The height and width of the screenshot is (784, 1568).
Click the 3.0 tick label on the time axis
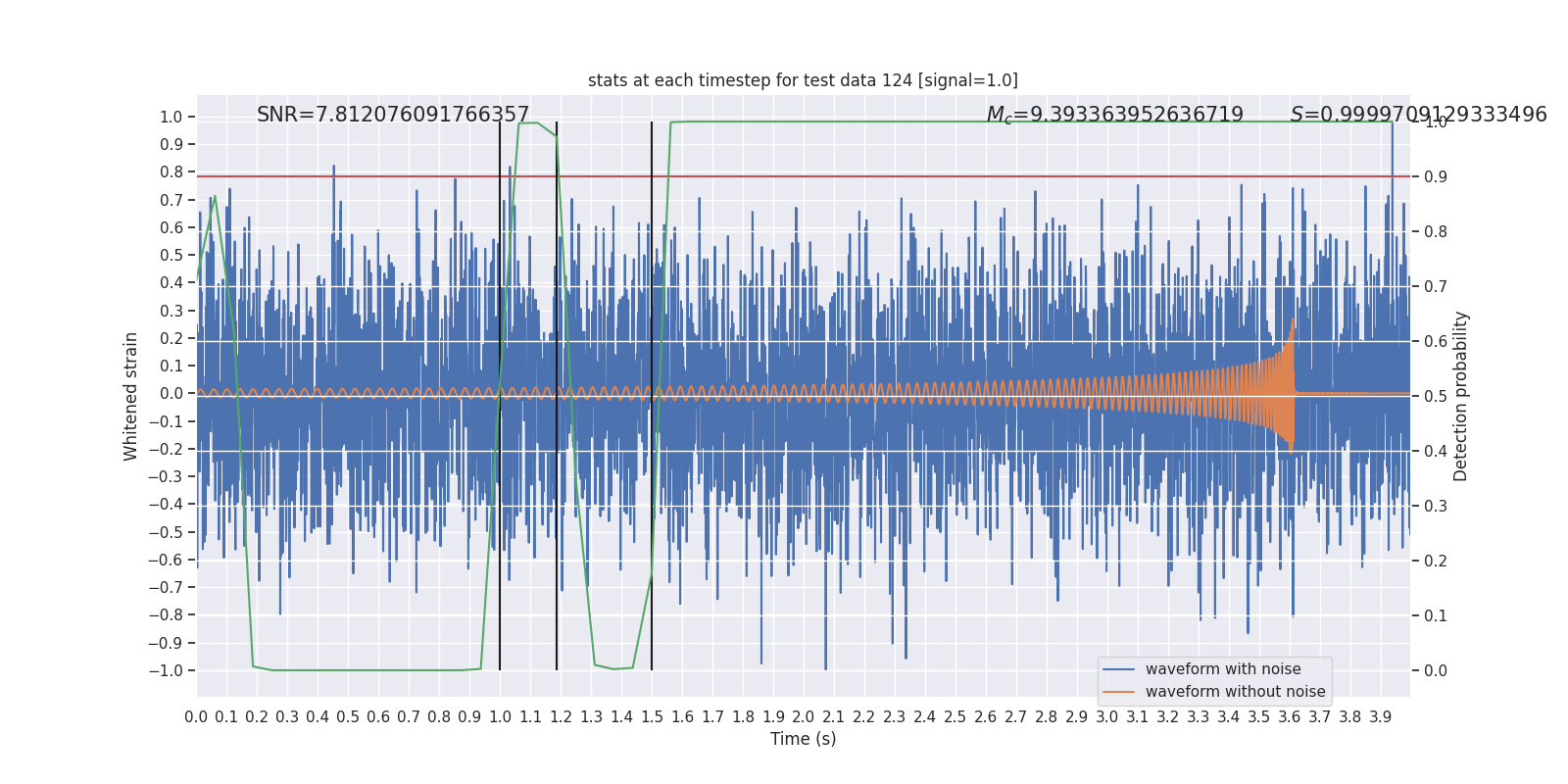(1107, 717)
